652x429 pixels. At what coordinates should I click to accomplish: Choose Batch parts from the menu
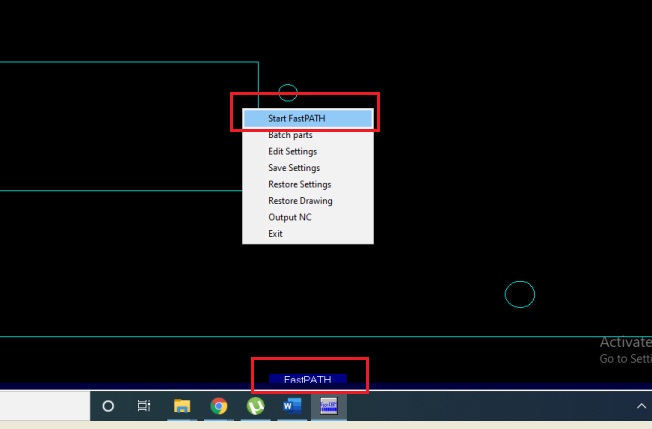[x=308, y=135]
